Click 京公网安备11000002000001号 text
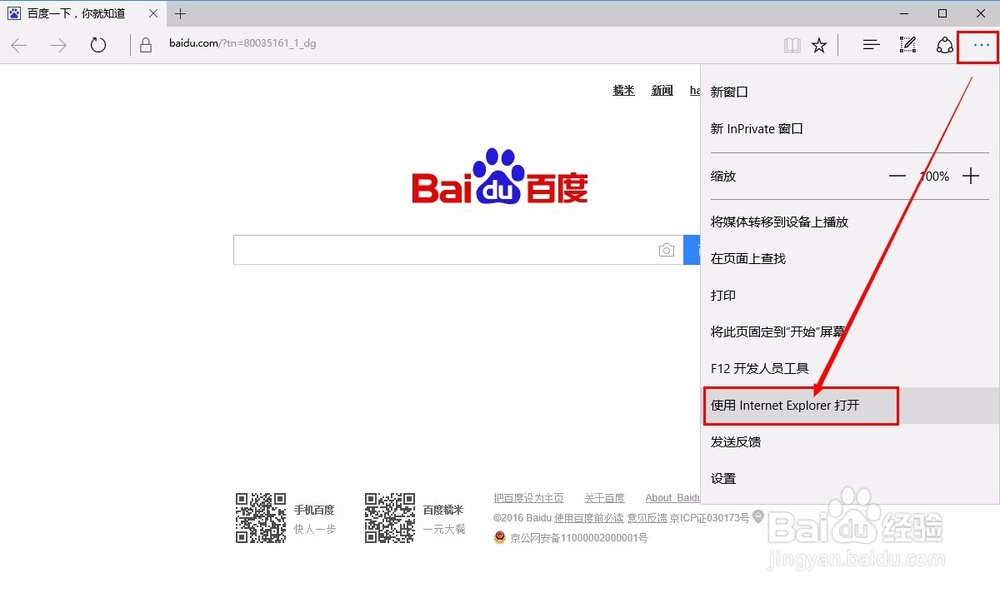Viewport: 1000px width, 593px height. pyautogui.click(x=578, y=538)
